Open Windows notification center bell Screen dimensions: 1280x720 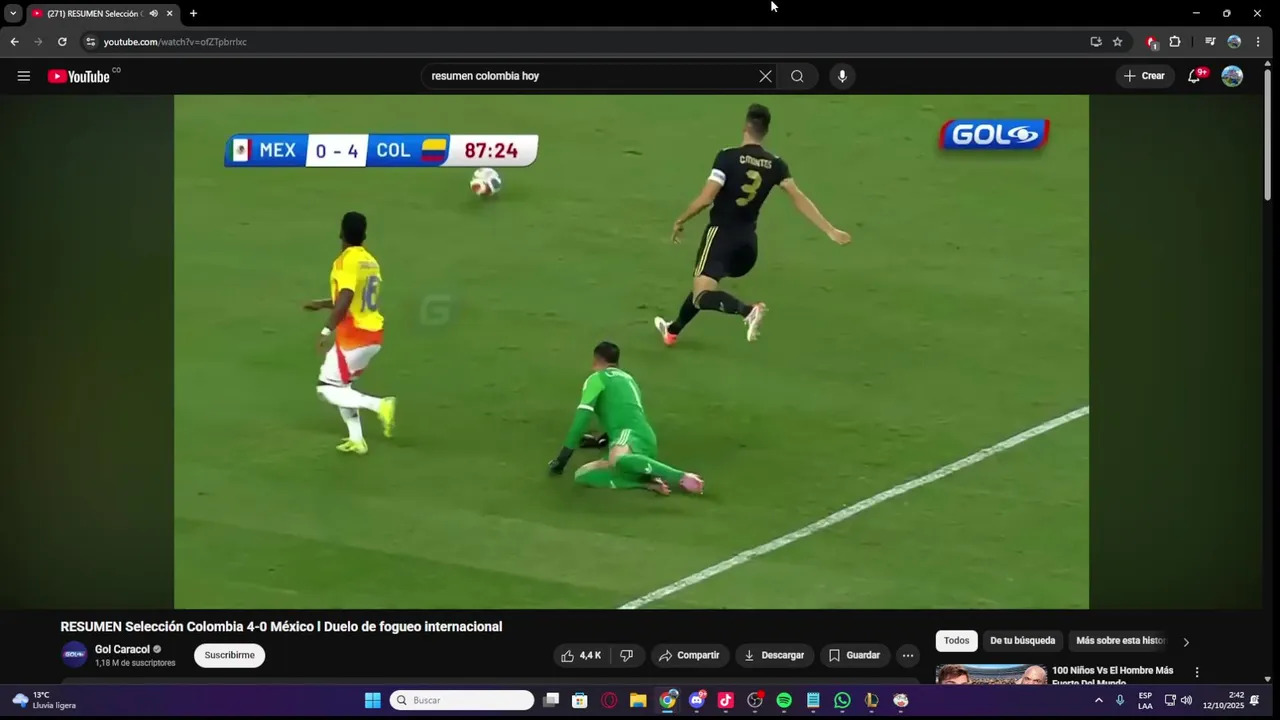(x=1255, y=700)
